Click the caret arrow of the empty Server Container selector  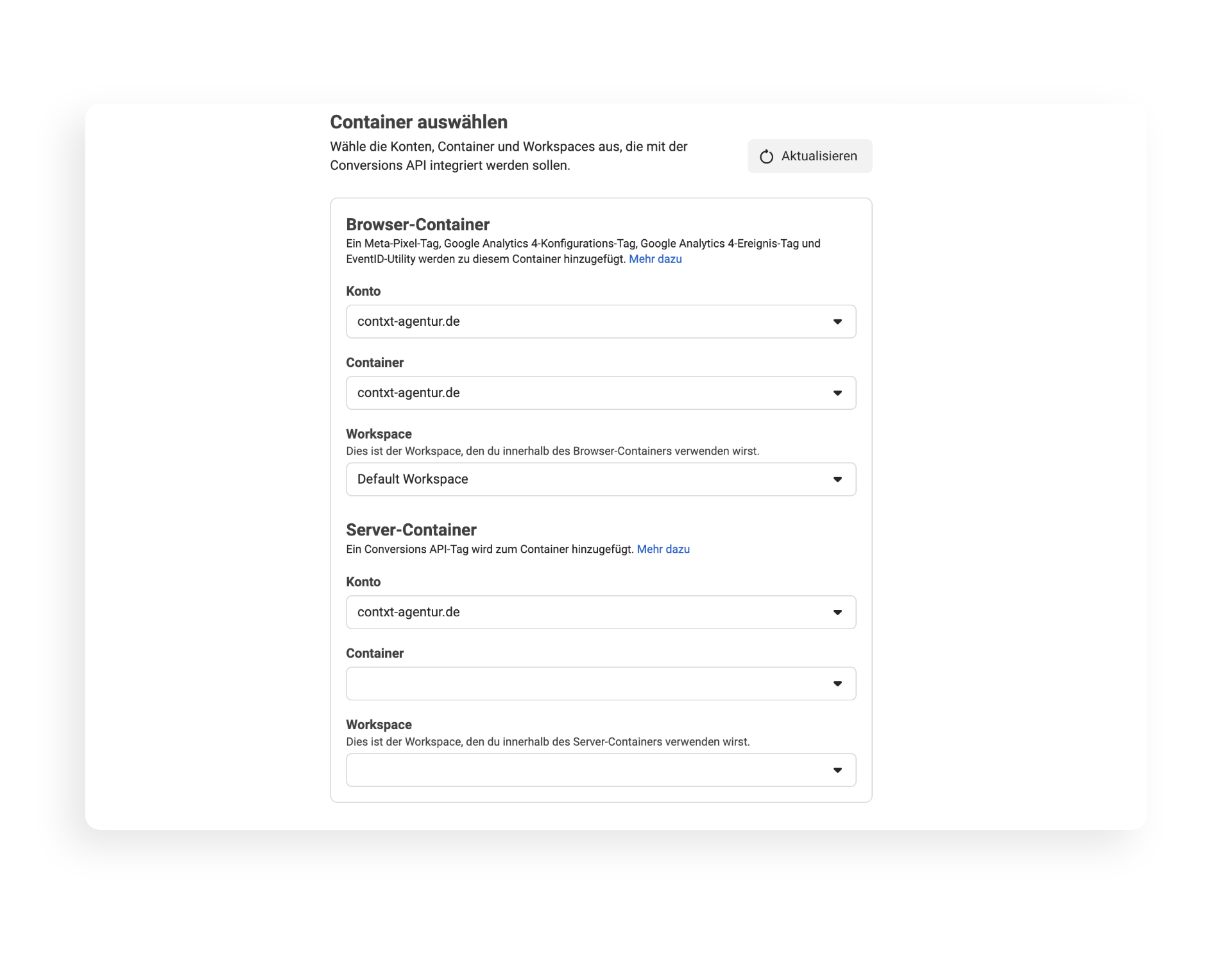click(837, 684)
